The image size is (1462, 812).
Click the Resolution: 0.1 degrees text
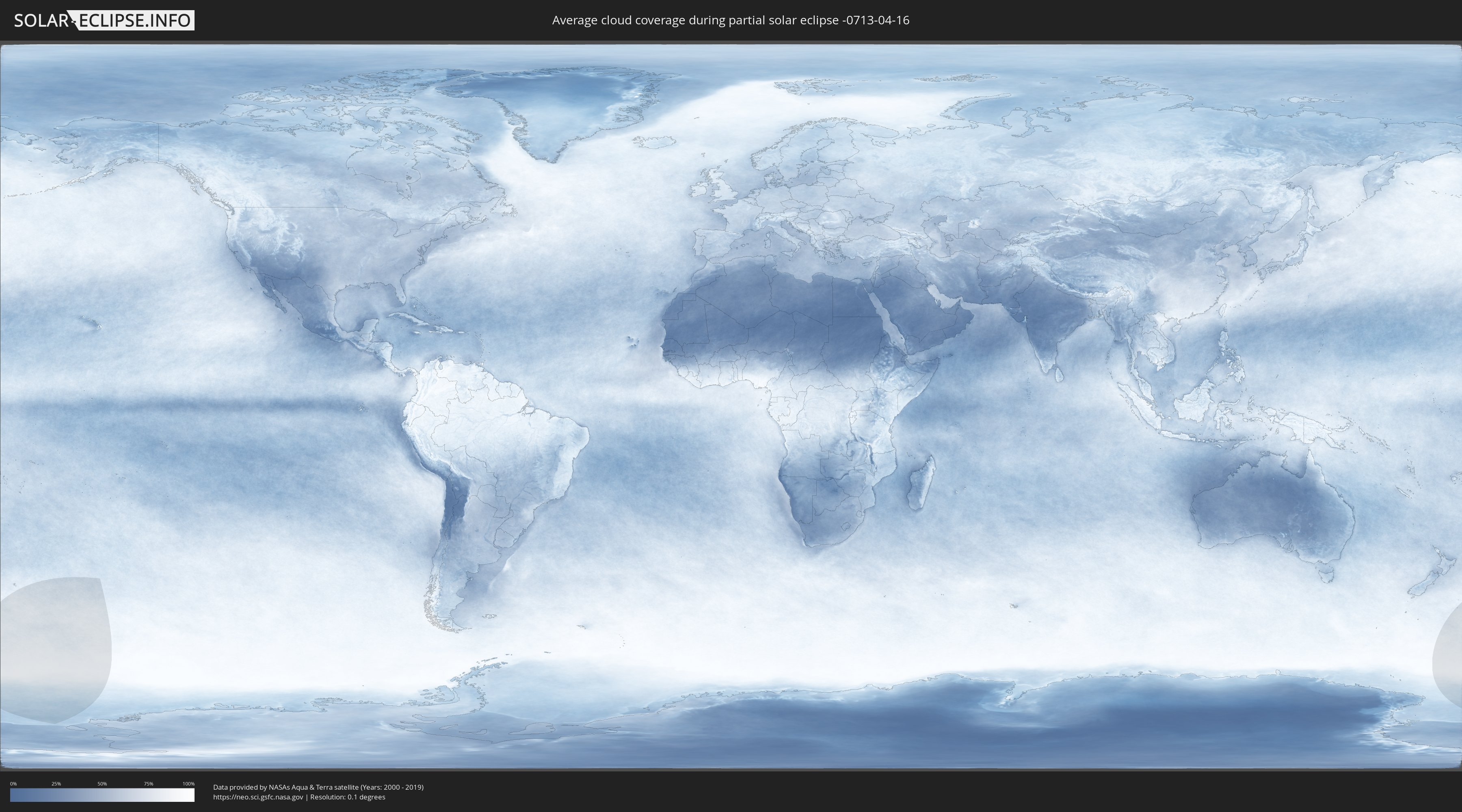(x=347, y=797)
